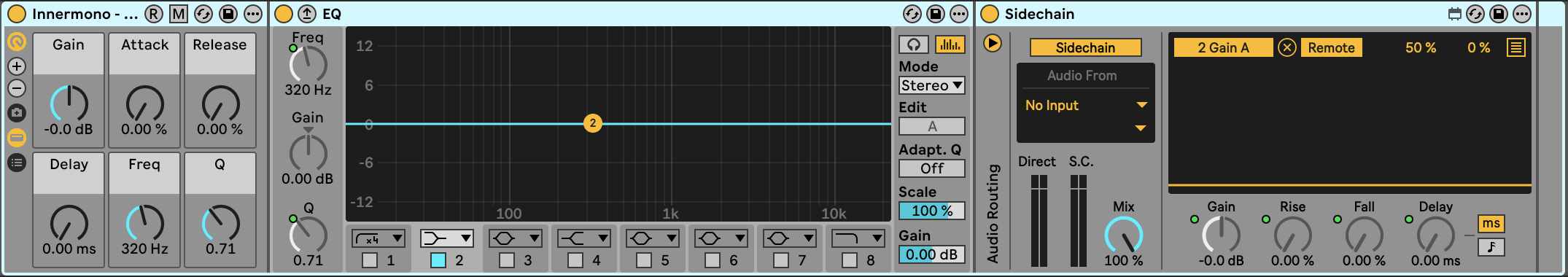Remove the 2 Gain A mapping with X icon
This screenshot has height=277, width=1568.
pyautogui.click(x=1287, y=47)
